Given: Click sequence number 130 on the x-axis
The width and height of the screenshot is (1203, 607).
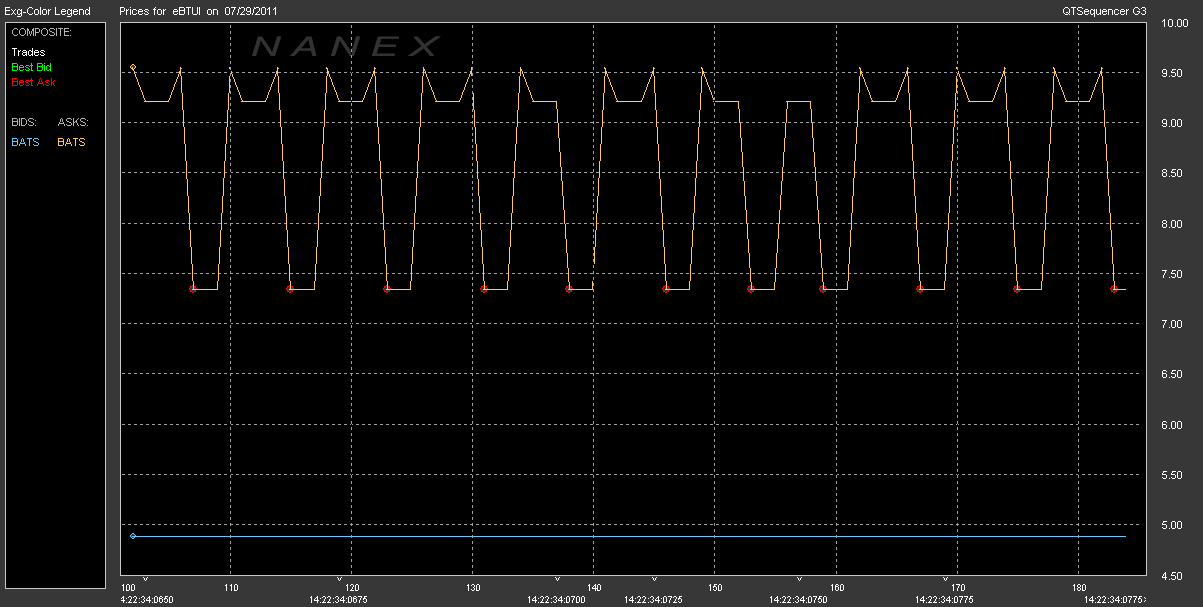Looking at the screenshot, I should [x=473, y=588].
